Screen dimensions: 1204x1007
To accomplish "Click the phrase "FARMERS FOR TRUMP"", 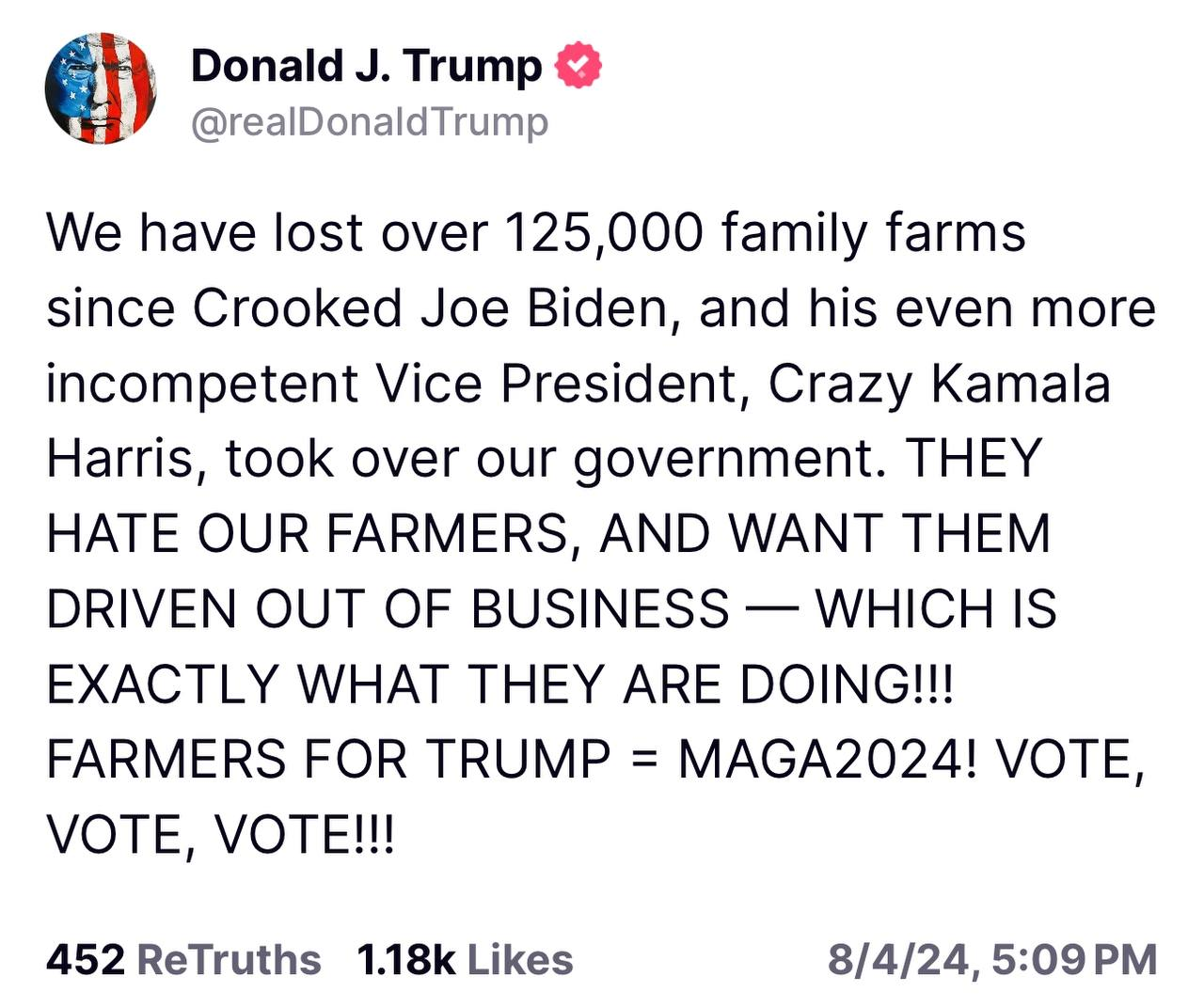I will click(328, 759).
